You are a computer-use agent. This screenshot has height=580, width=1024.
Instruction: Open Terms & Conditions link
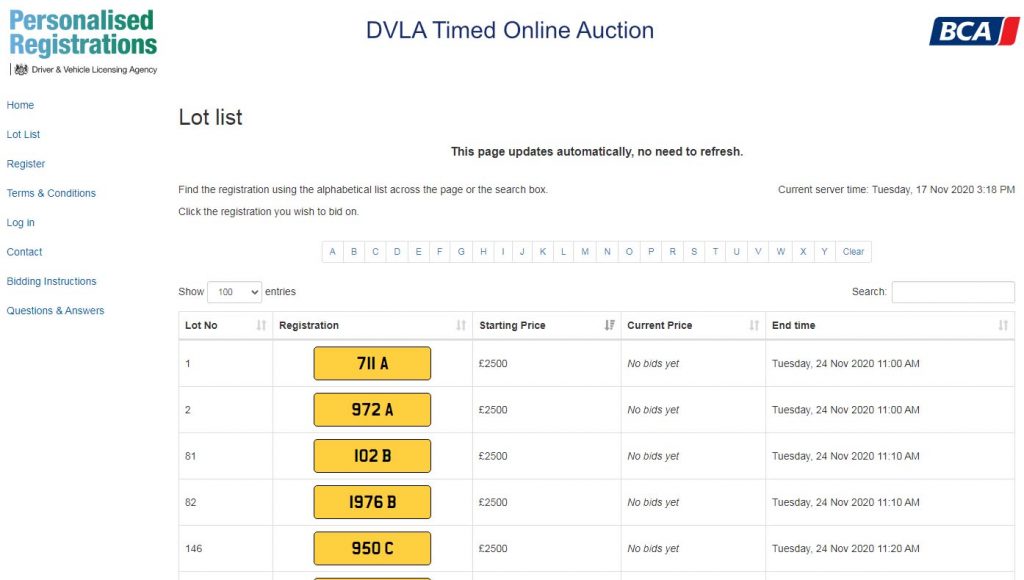(51, 193)
